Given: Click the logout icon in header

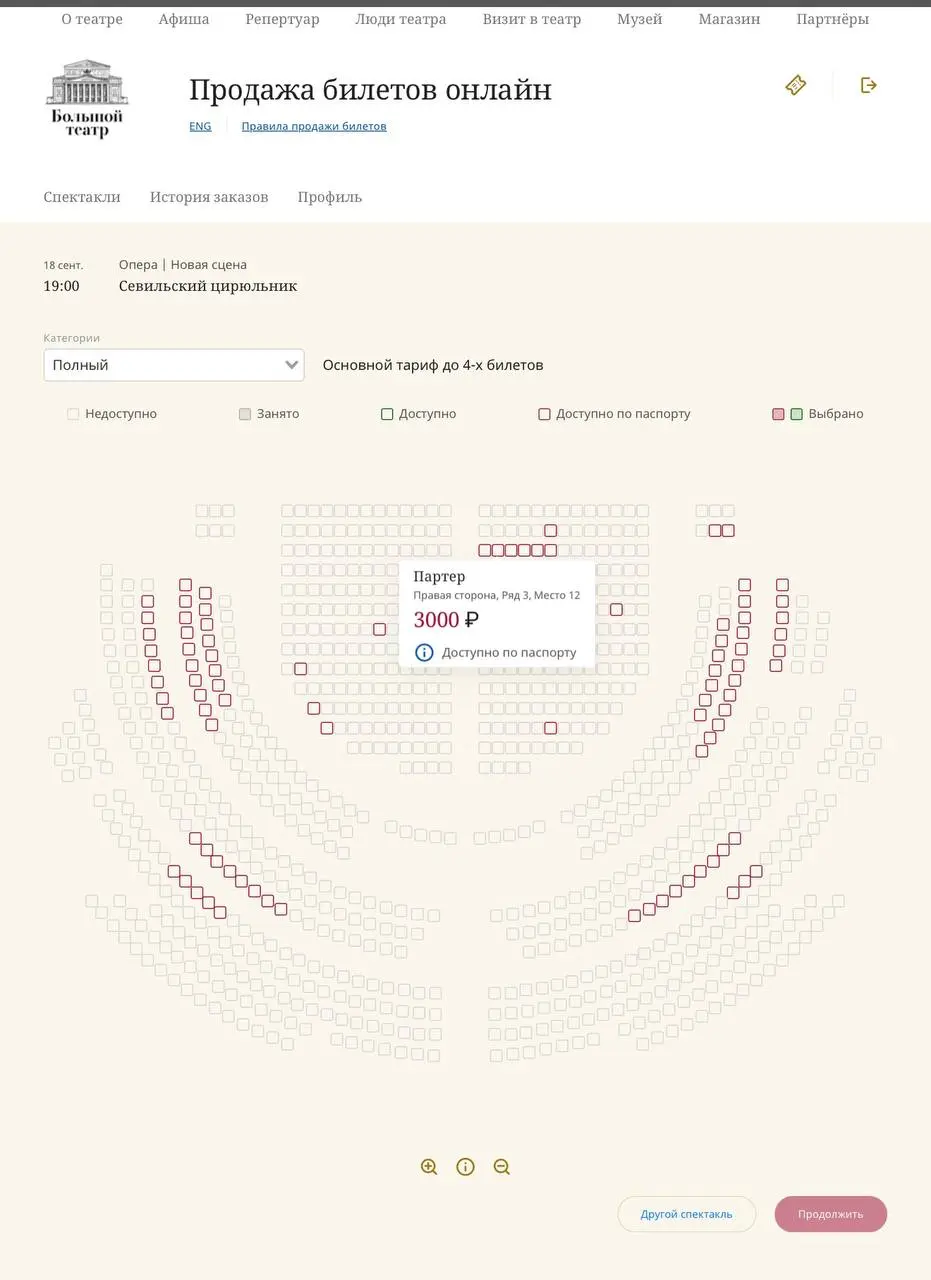Looking at the screenshot, I should click(x=869, y=85).
